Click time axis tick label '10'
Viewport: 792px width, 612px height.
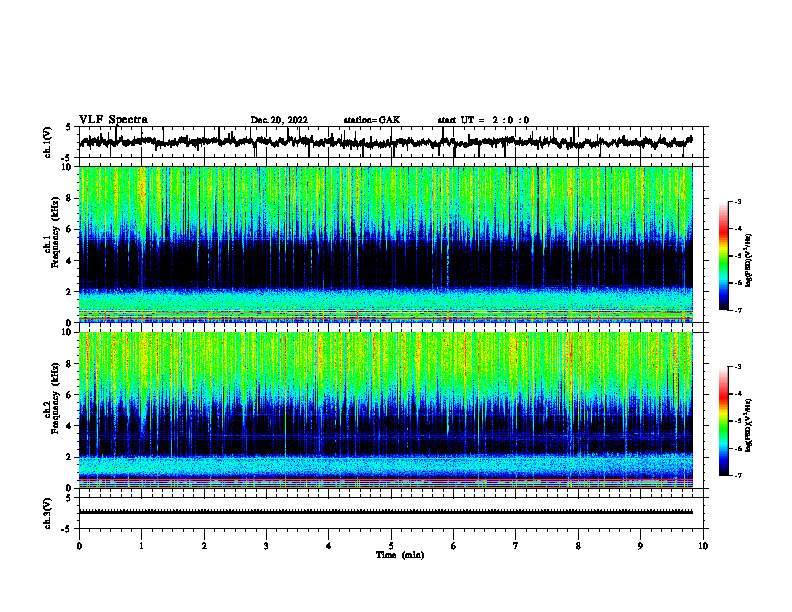click(703, 546)
